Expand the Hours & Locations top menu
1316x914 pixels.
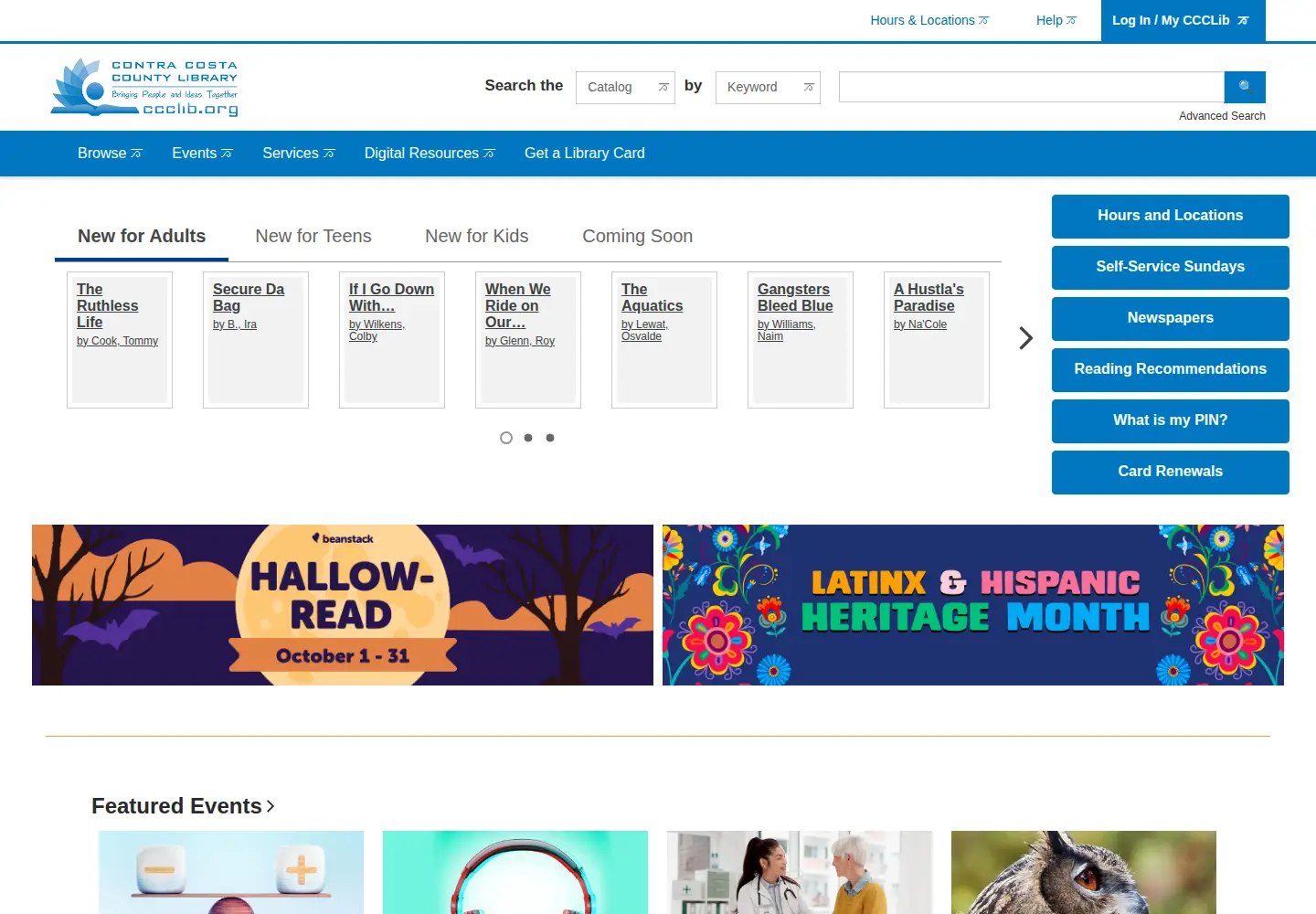click(x=929, y=20)
